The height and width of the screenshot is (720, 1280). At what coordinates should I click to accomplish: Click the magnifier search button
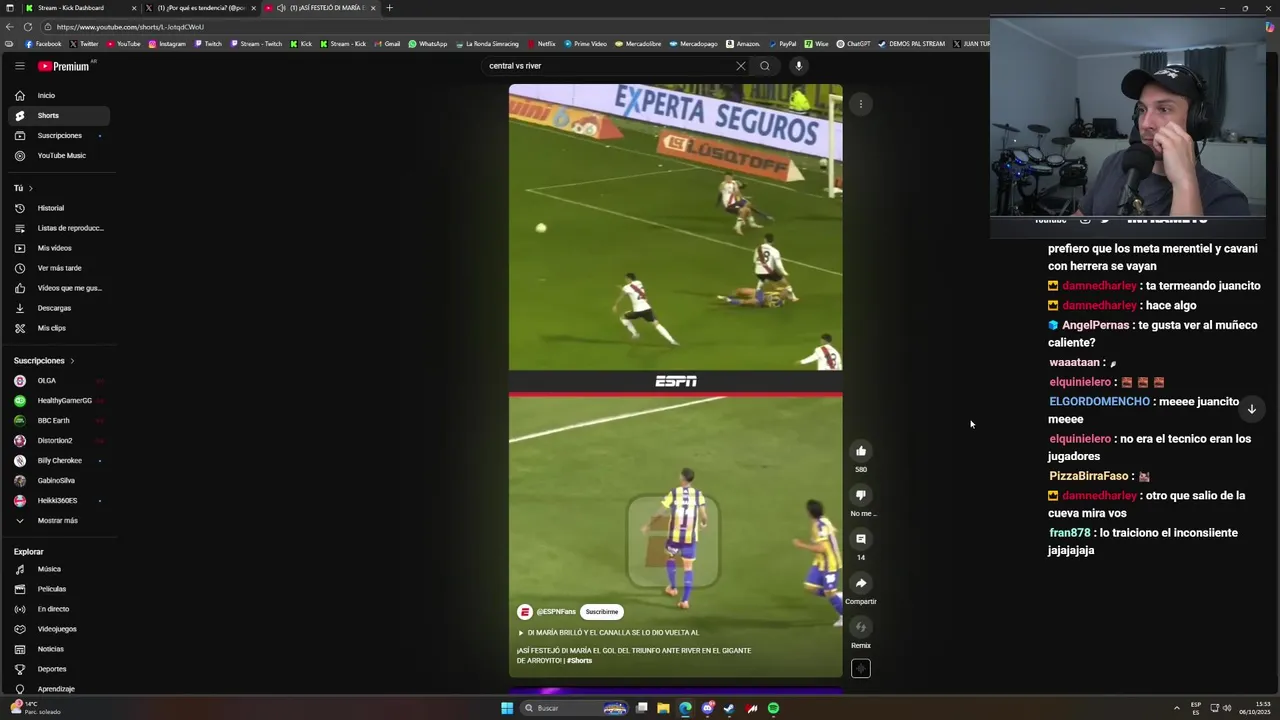(x=764, y=66)
